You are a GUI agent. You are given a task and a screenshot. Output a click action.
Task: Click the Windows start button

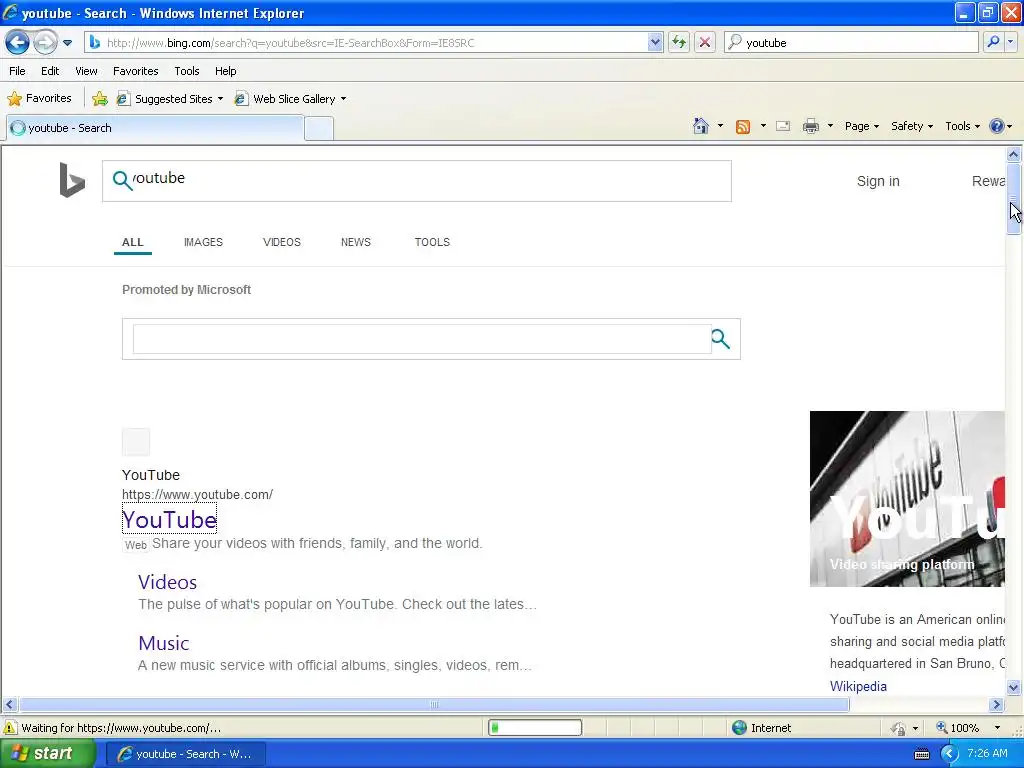pos(47,754)
